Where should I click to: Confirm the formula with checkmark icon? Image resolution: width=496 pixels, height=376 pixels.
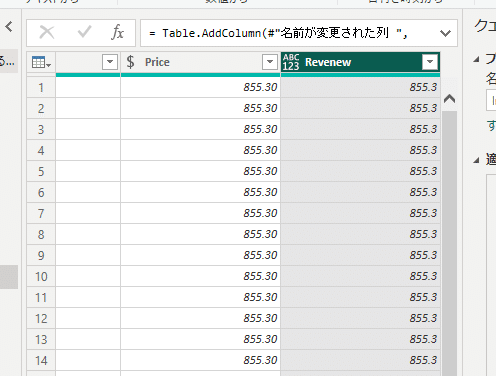(x=84, y=33)
